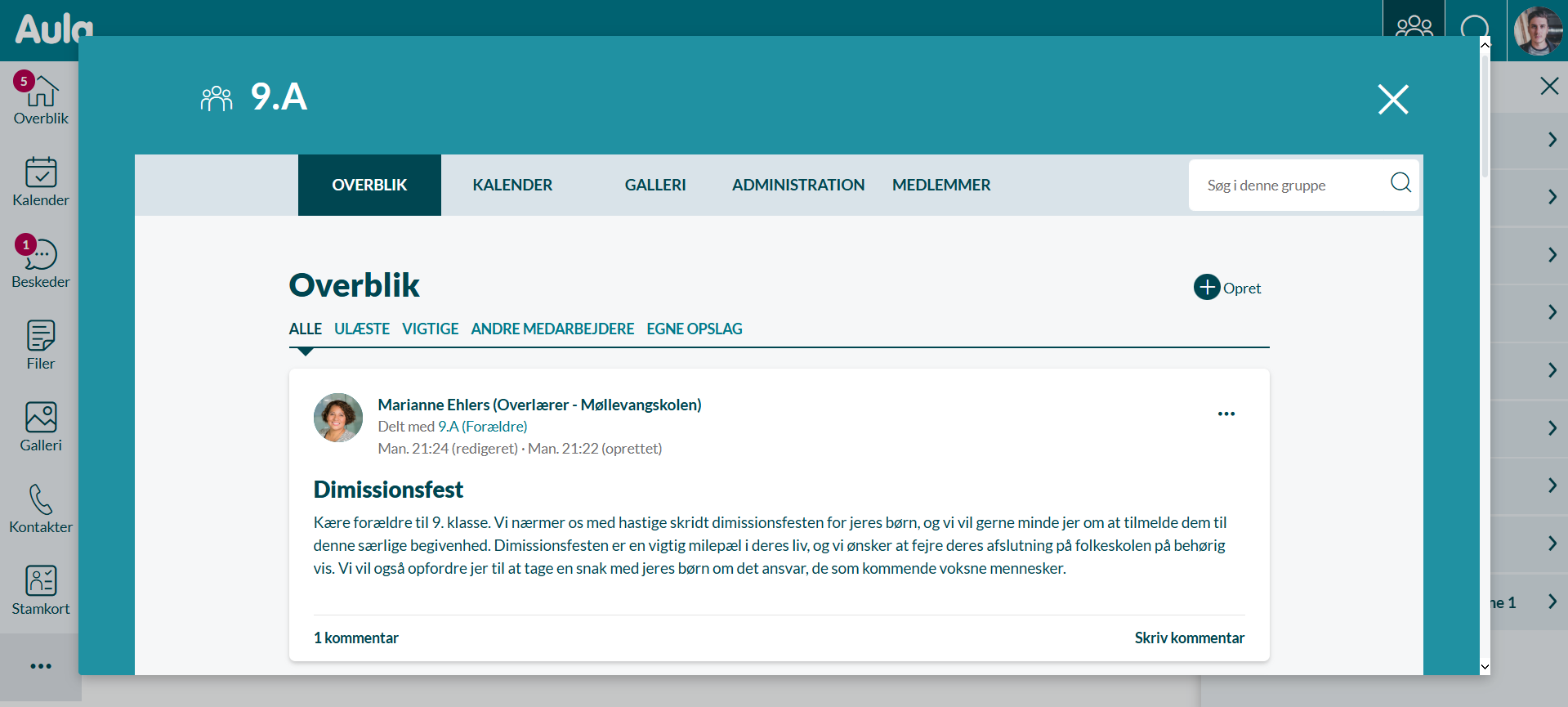Image resolution: width=1568 pixels, height=707 pixels.
Task: Click the groups icon in top bar
Action: tap(1414, 28)
